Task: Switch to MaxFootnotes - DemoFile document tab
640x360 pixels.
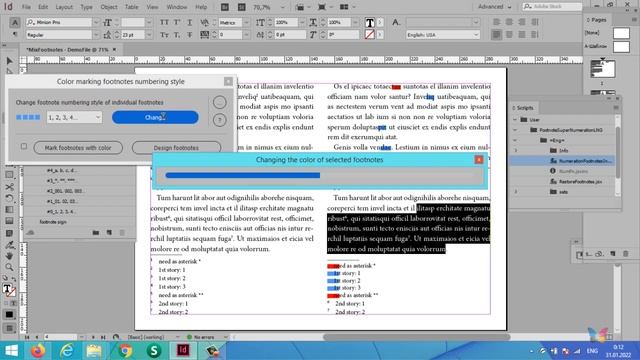Action: [67, 49]
